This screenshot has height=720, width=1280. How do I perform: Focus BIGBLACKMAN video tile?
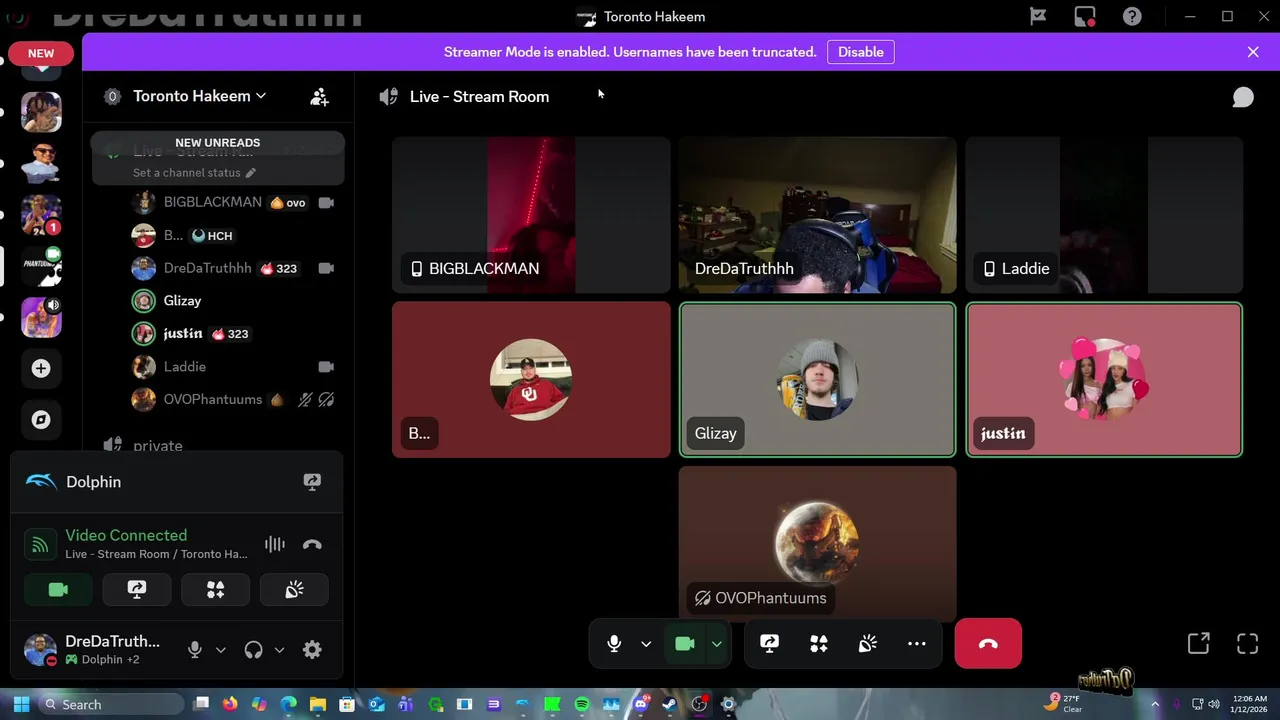[x=531, y=215]
